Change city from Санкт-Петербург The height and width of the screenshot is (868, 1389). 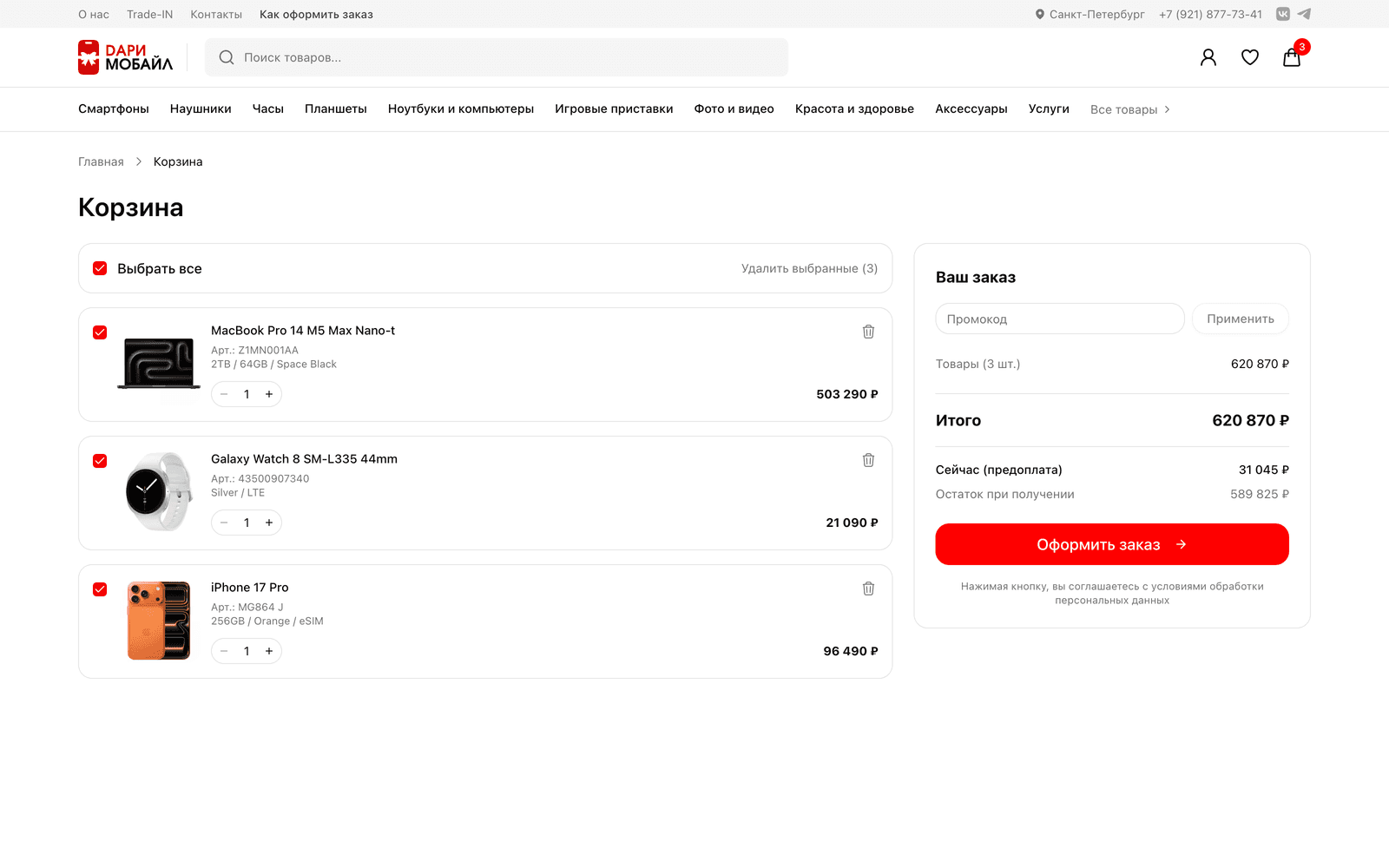click(x=1096, y=14)
